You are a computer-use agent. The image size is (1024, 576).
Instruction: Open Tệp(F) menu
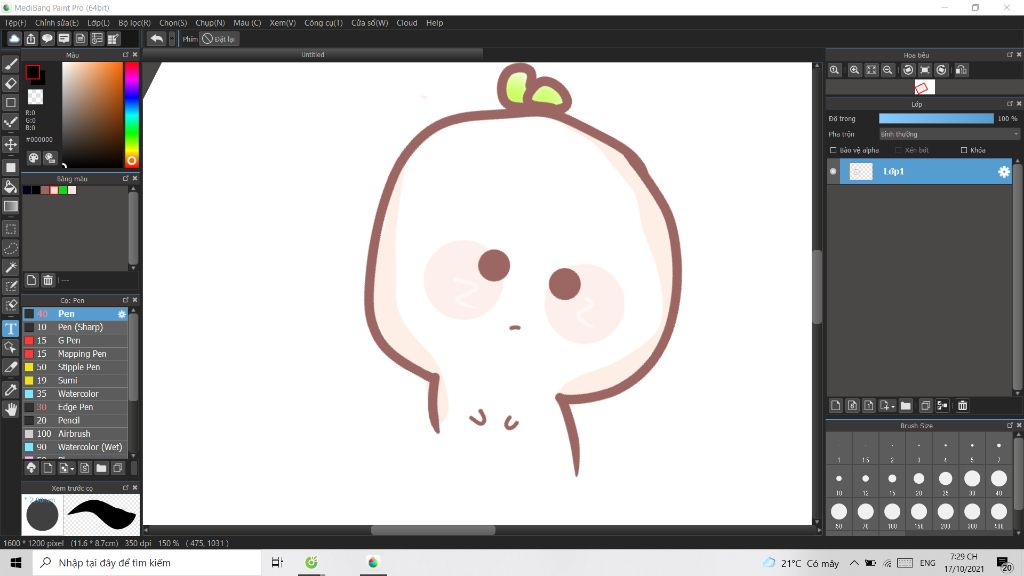pos(16,23)
